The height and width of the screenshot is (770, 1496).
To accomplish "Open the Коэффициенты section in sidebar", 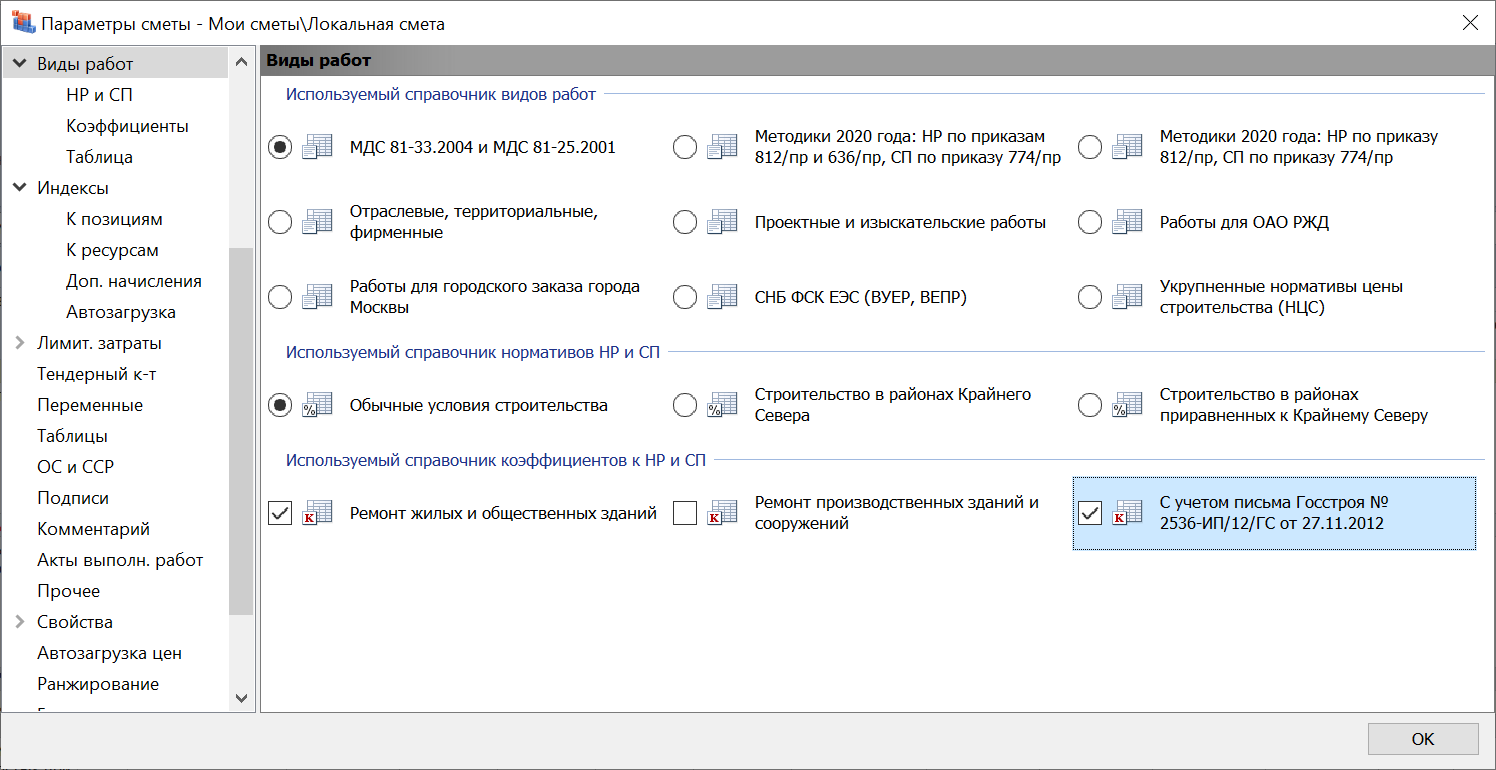I will click(x=127, y=126).
